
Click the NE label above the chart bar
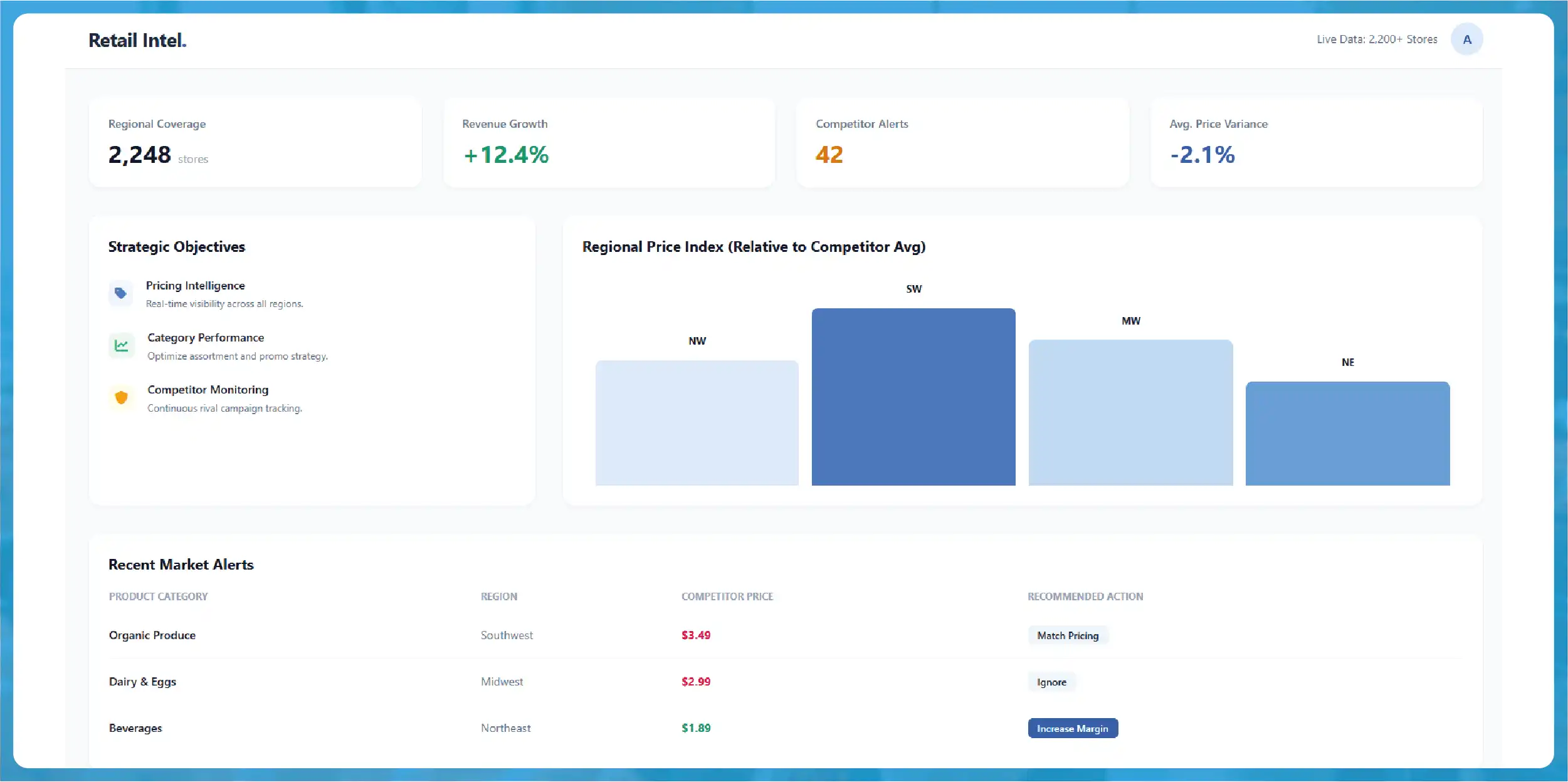(x=1348, y=362)
